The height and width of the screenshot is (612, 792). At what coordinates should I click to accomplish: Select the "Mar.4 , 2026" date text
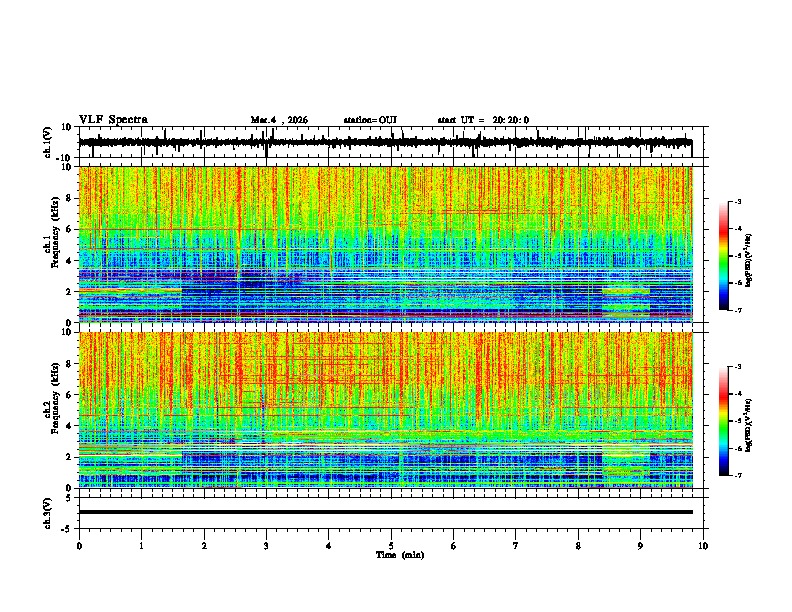(x=279, y=120)
